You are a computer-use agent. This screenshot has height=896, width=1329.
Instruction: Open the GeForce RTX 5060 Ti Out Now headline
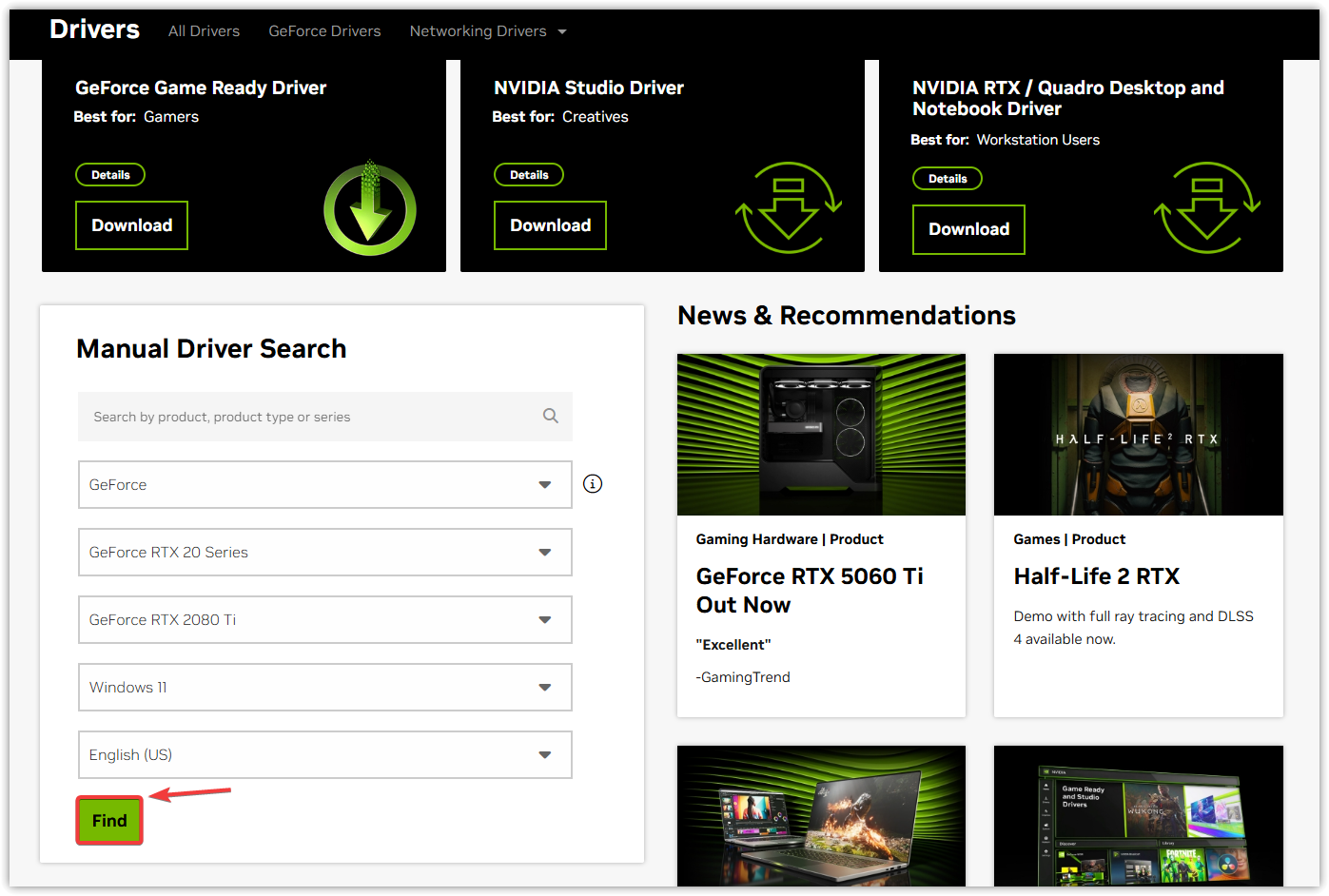pyautogui.click(x=810, y=591)
